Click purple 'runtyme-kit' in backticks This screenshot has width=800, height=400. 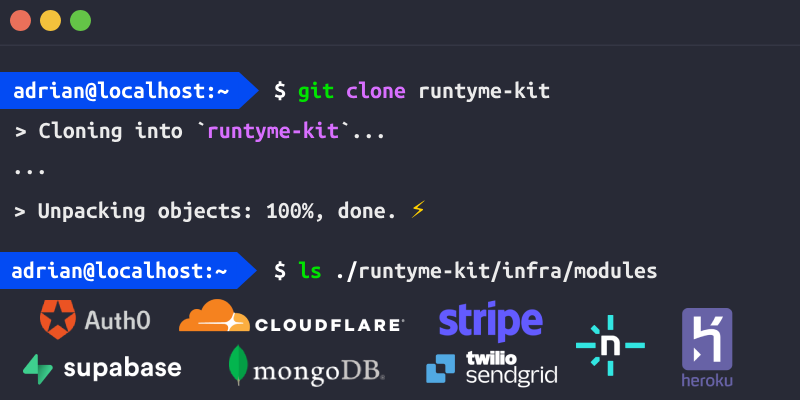point(273,132)
